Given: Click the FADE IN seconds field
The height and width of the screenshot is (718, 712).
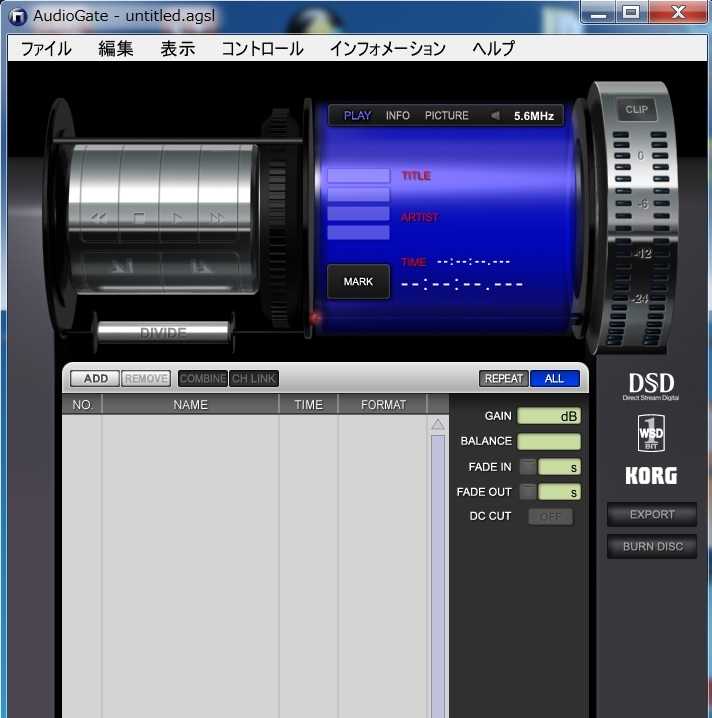Looking at the screenshot, I should [560, 467].
